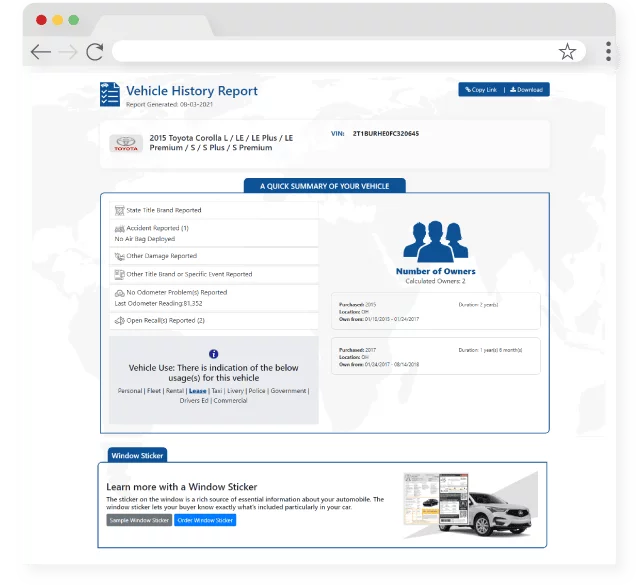The image size is (637, 587).
Task: Click the browser back arrow
Action: point(41,52)
